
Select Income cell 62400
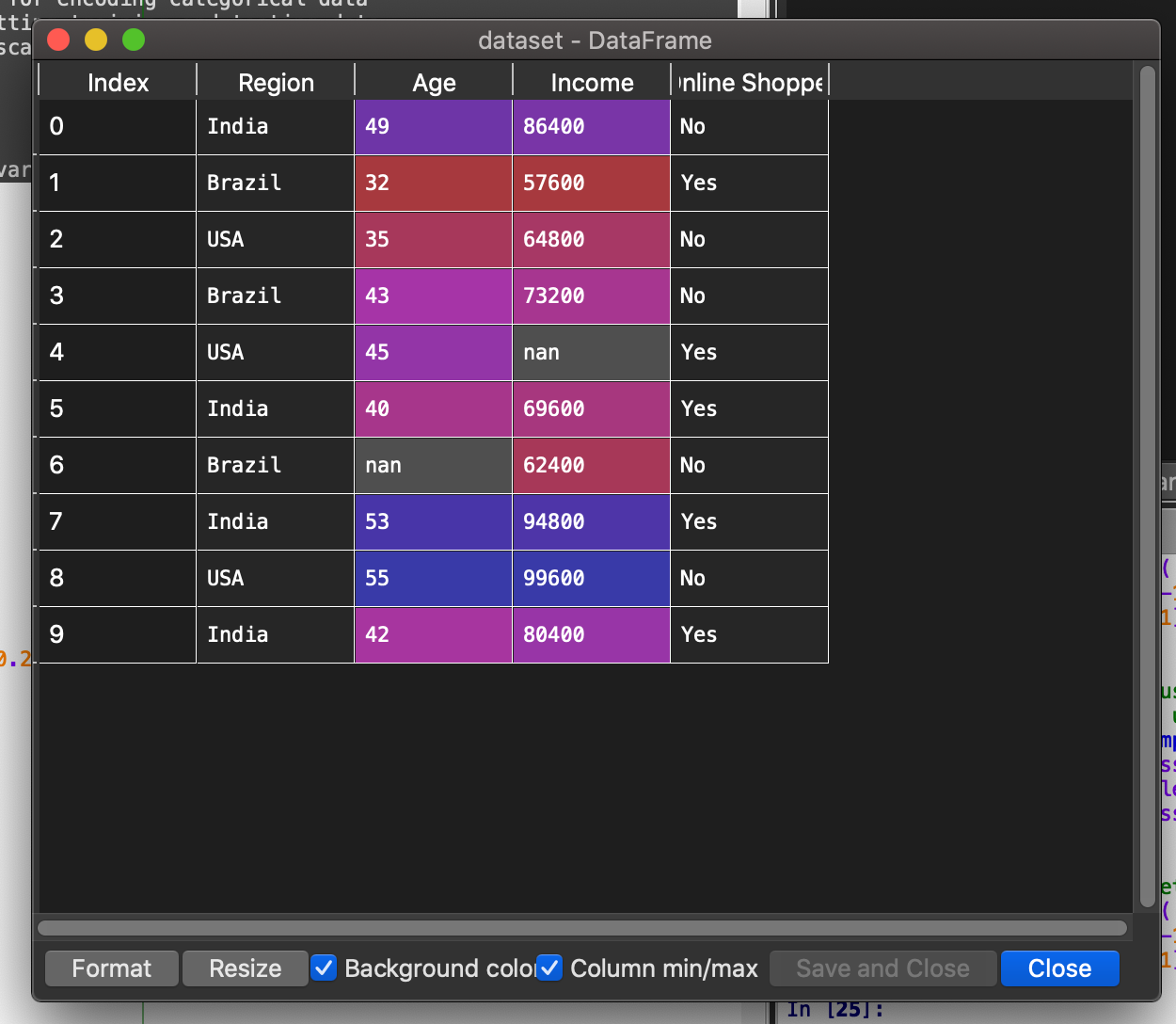[x=591, y=466]
